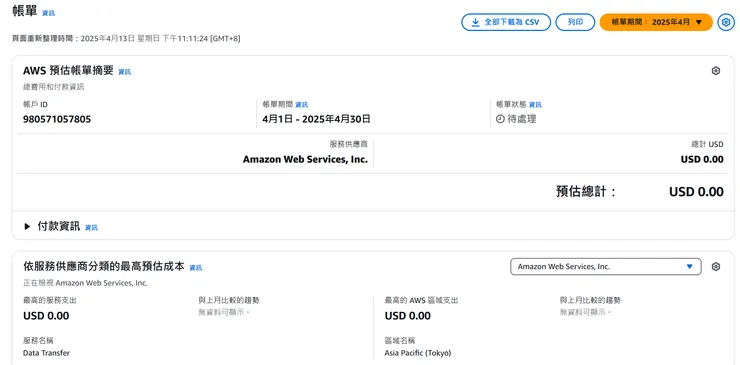This screenshot has height=365, width=740.
Task: Click 服務名稱 label
Action: pos(38,340)
